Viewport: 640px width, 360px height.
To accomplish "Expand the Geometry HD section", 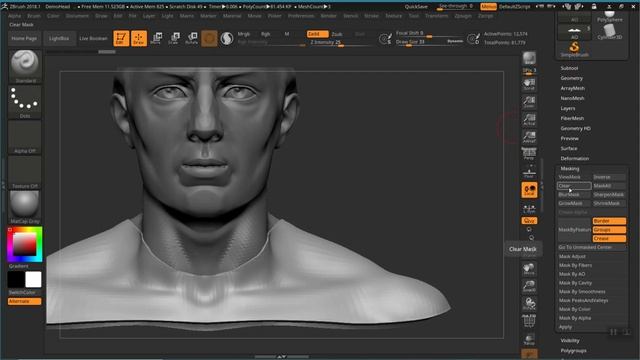I will point(576,129).
